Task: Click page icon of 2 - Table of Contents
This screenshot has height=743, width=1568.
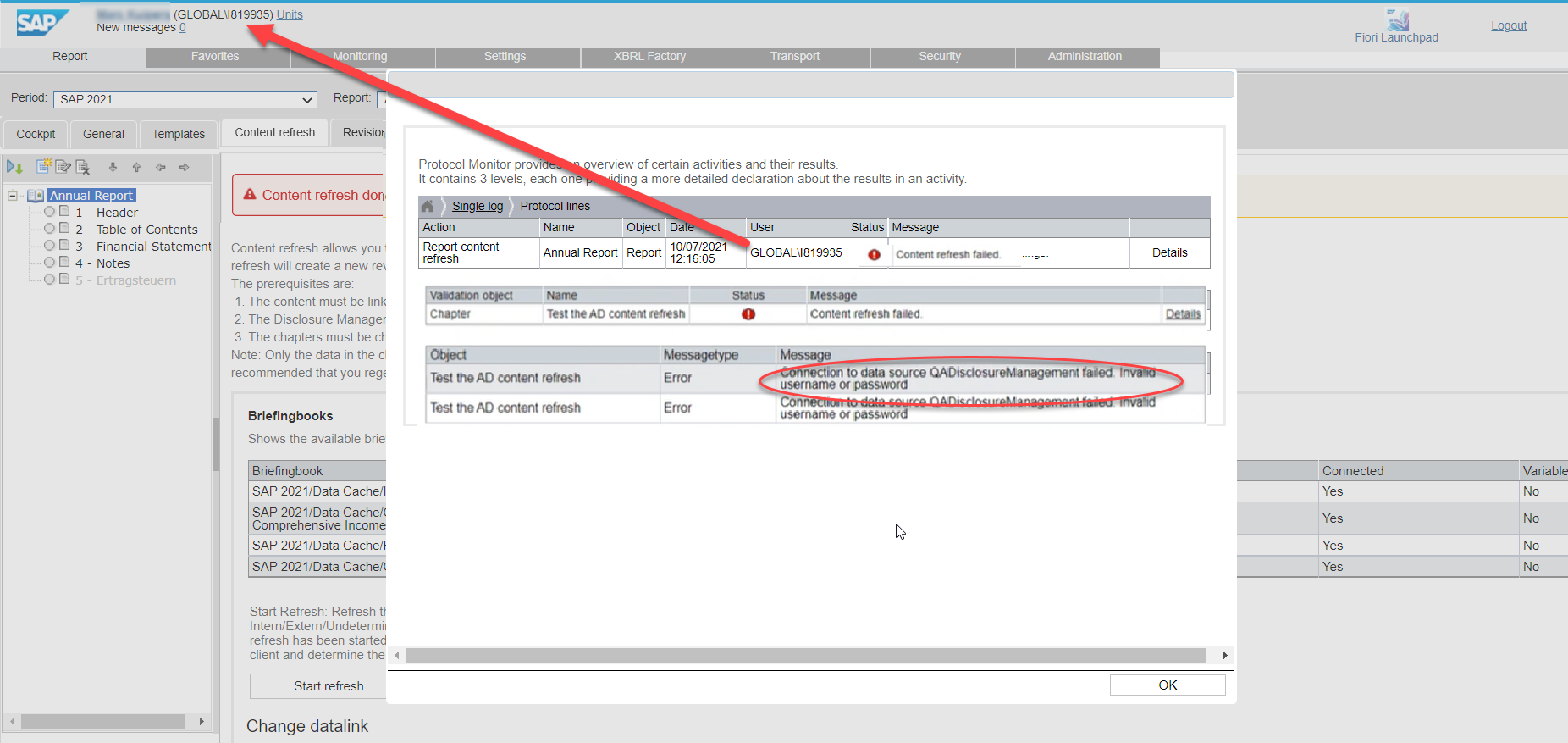Action: [x=64, y=229]
